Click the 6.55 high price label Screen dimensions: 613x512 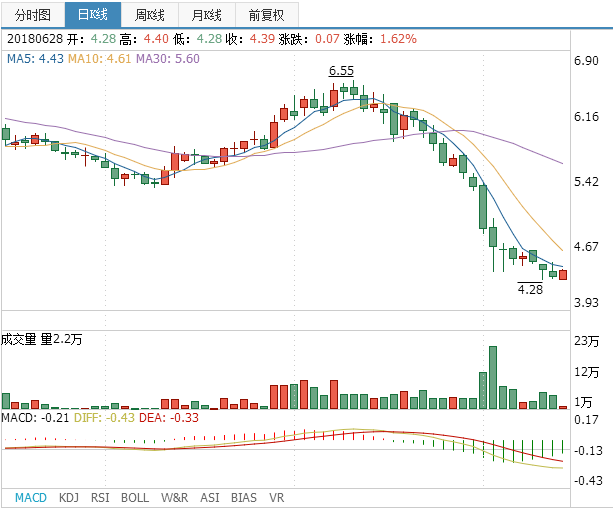[341, 71]
